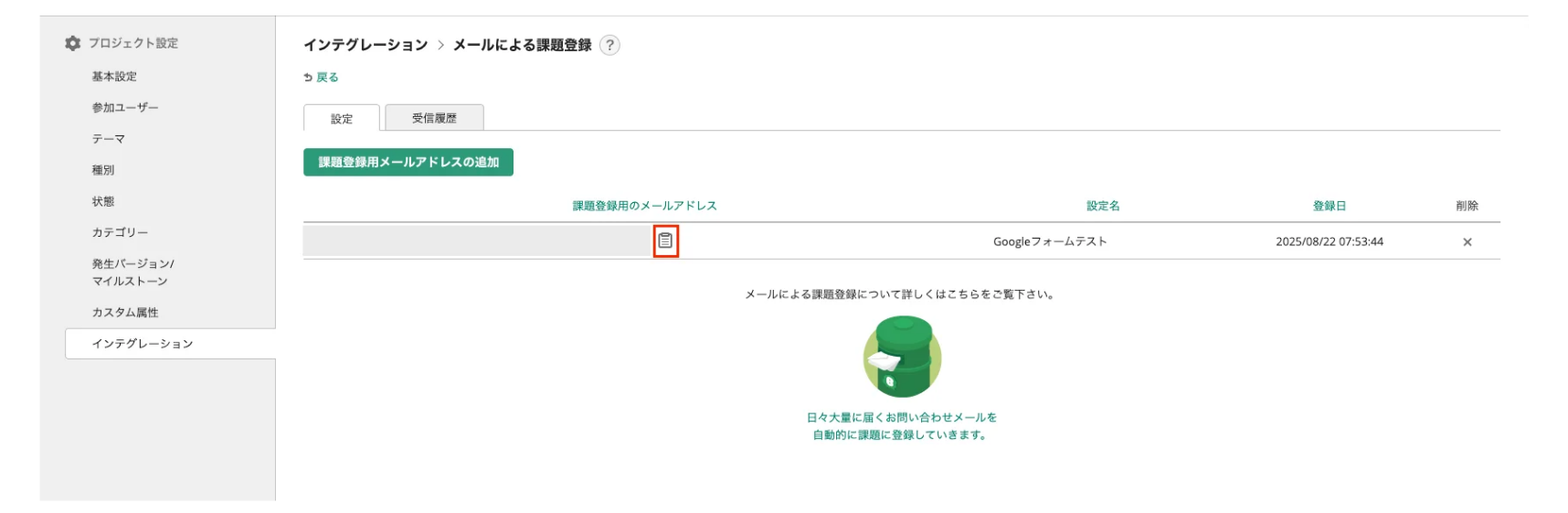This screenshot has height=513, width=1568.
Task: Open 参加ユーザー in the sidebar
Action: (125, 108)
